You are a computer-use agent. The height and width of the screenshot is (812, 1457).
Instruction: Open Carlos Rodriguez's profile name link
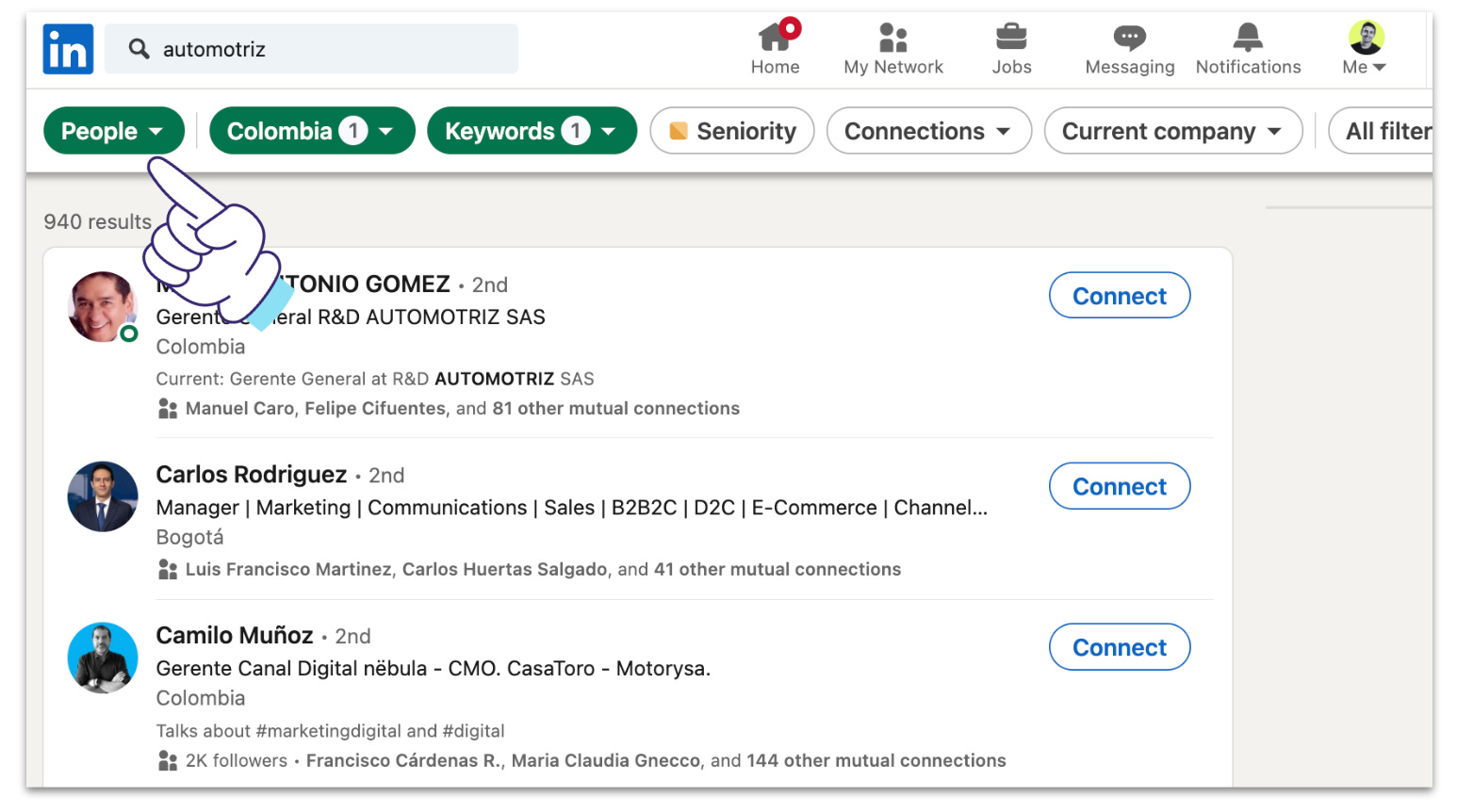[x=252, y=474]
